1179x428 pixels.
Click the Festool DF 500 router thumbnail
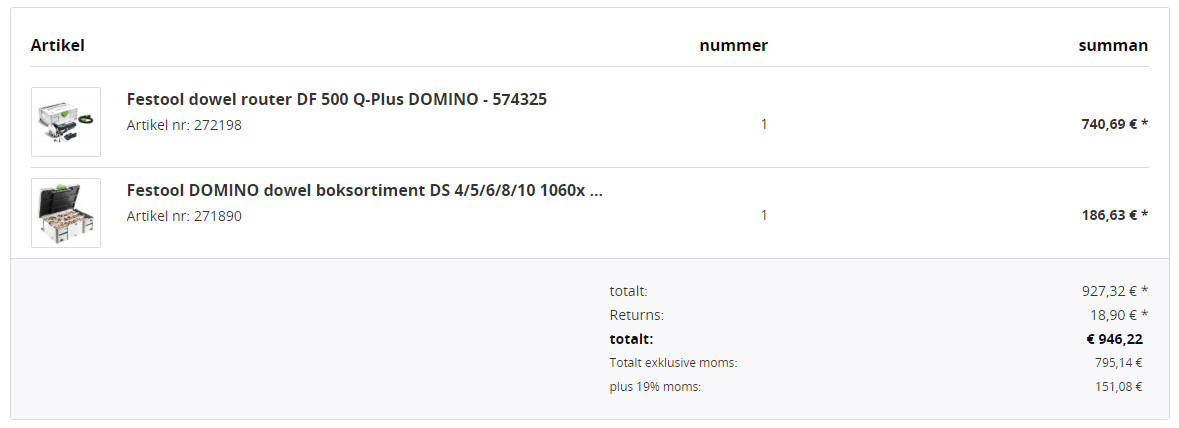pyautogui.click(x=66, y=122)
